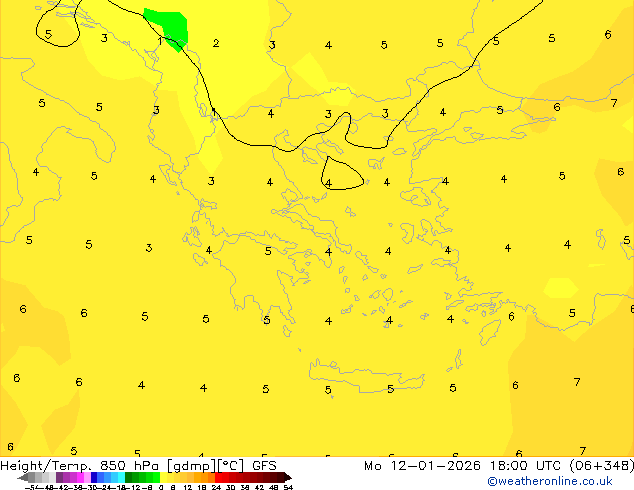Click the 24 label under the color scale

(216, 487)
